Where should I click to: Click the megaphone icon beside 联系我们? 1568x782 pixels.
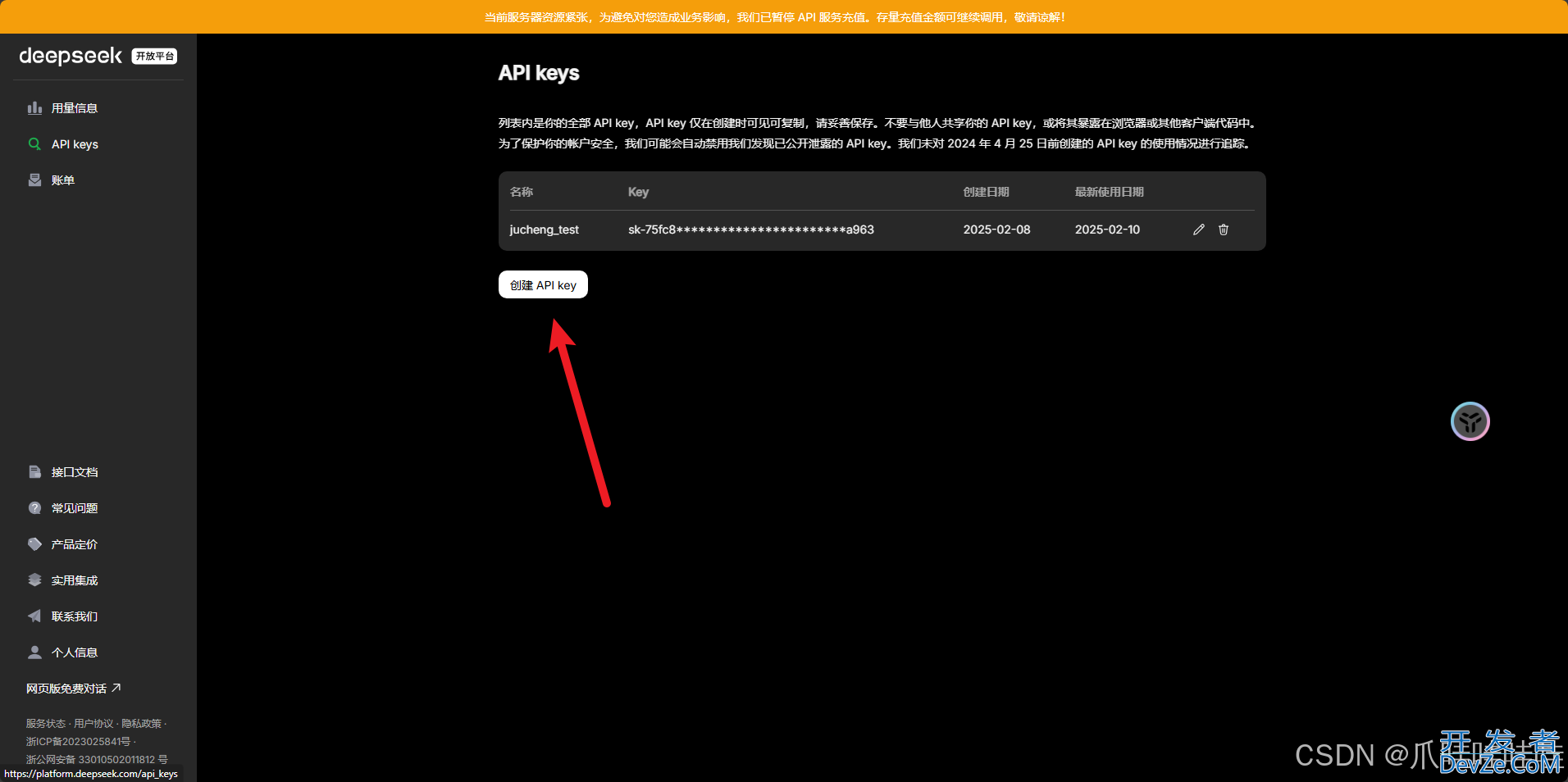[x=34, y=616]
